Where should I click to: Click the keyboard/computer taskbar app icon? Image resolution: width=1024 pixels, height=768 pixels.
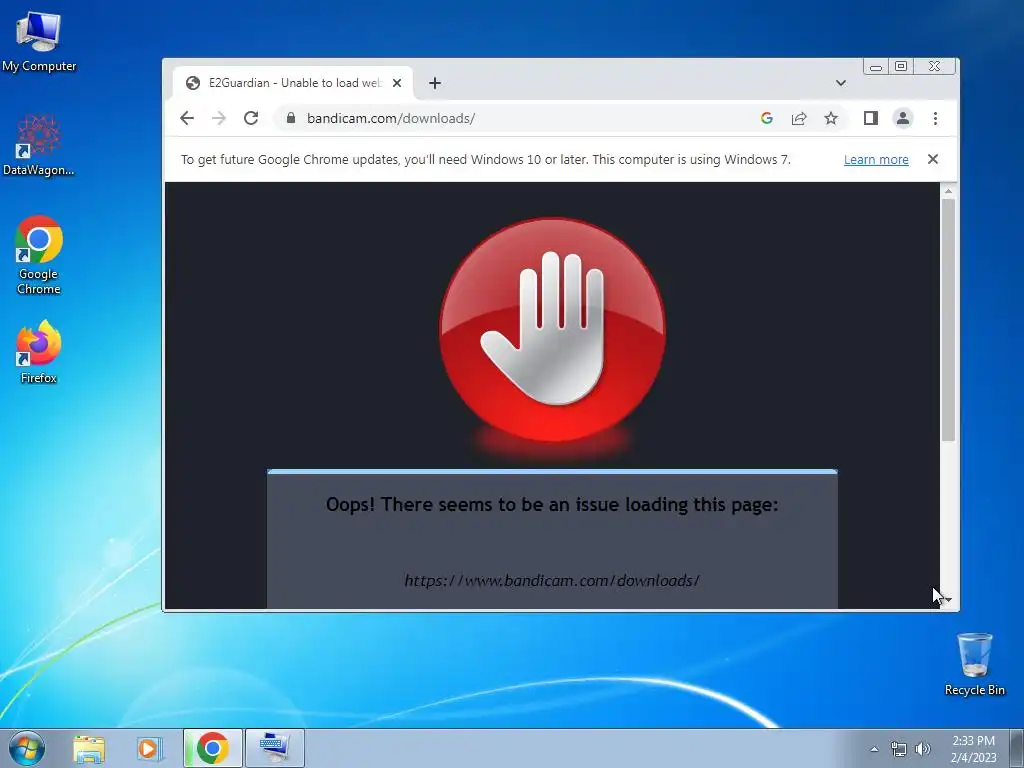[x=275, y=748]
